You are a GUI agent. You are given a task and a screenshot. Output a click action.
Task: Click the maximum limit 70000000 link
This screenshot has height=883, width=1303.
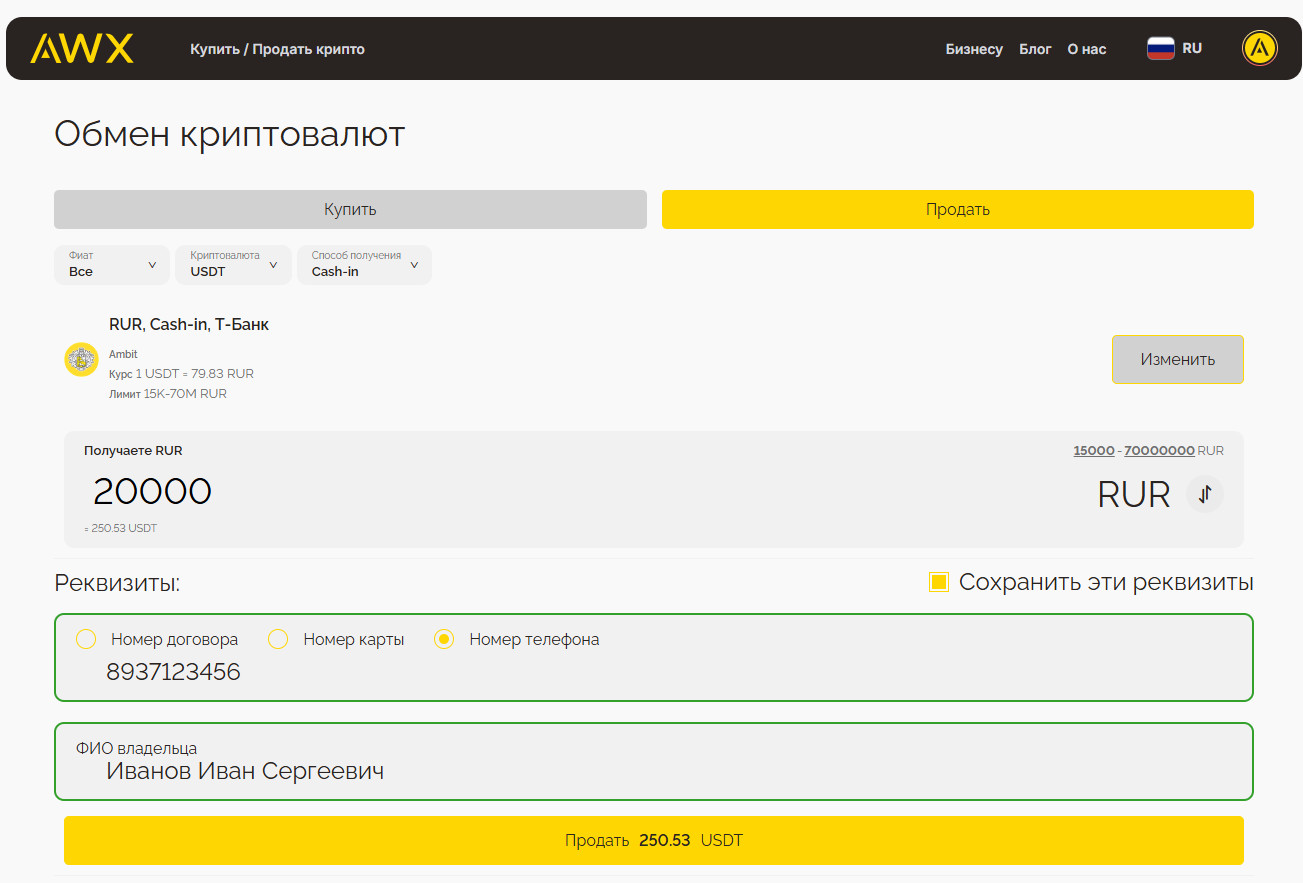(x=1159, y=451)
